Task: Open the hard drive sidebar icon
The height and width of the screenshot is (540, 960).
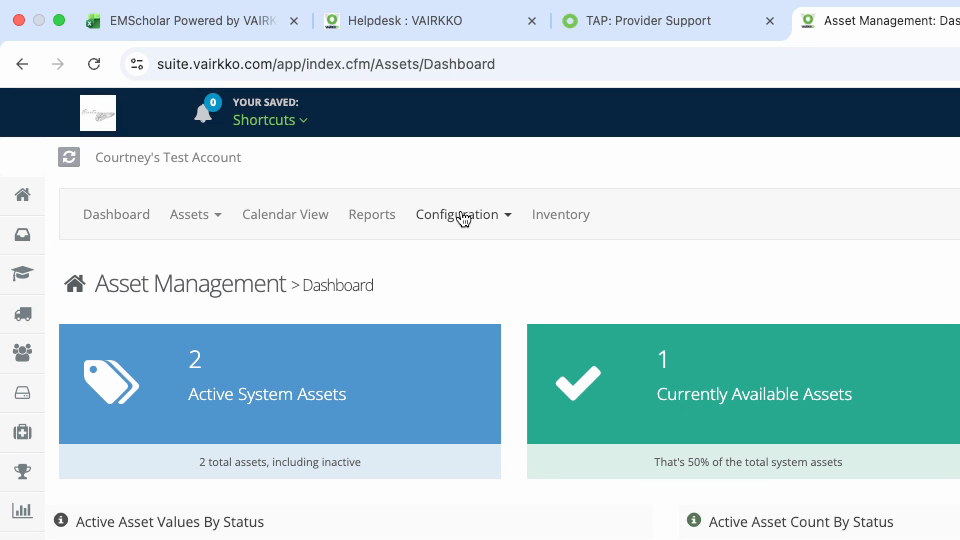Action: tap(23, 393)
